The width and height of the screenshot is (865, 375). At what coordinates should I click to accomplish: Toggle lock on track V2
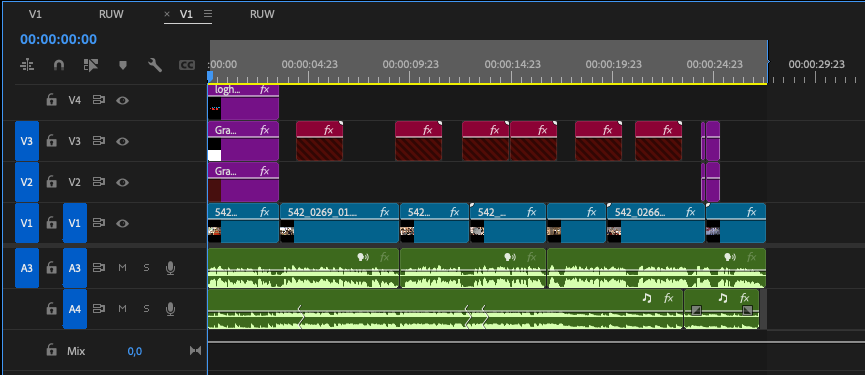[51, 182]
